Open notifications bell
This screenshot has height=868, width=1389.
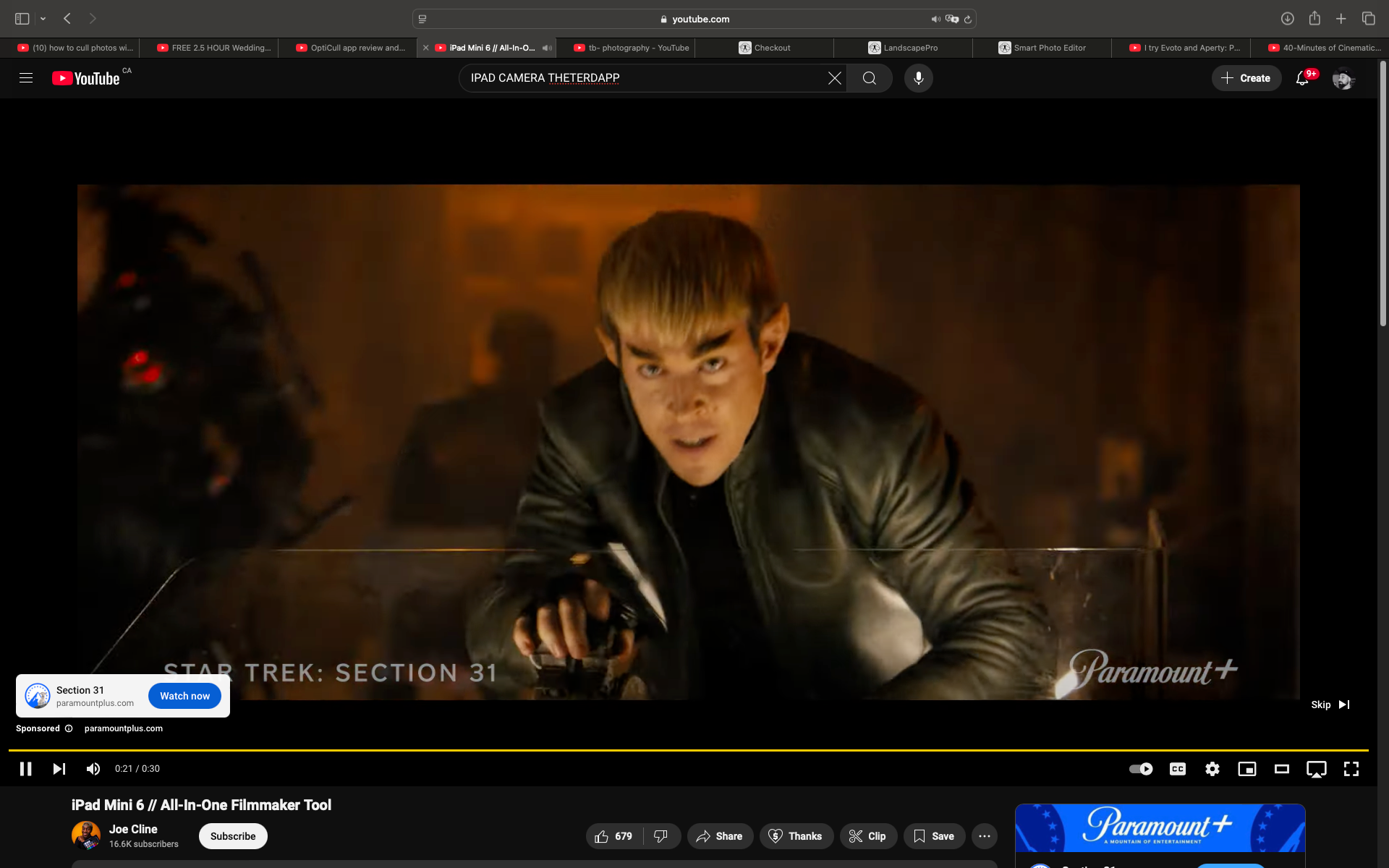(x=1302, y=78)
